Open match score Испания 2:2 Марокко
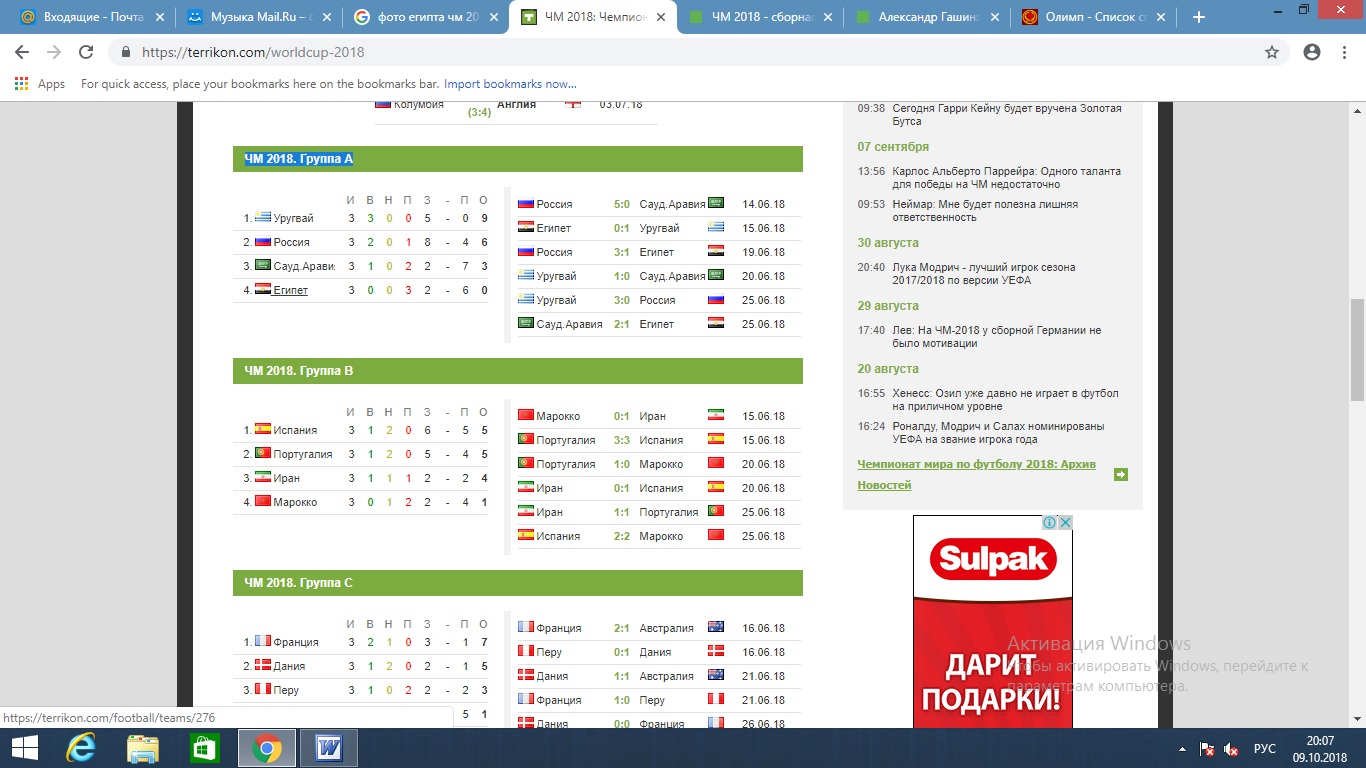Viewport: 1366px width, 768px height. (622, 536)
